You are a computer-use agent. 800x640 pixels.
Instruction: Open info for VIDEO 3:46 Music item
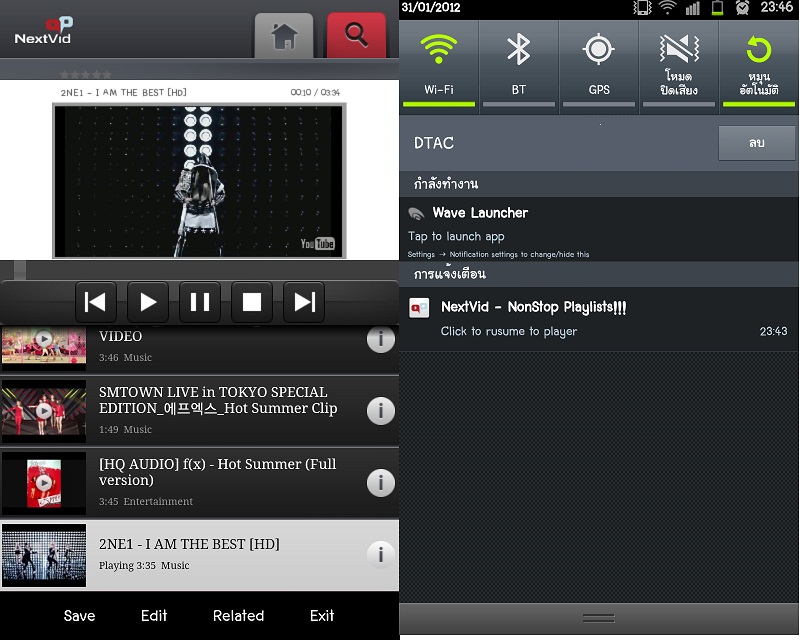pos(381,339)
